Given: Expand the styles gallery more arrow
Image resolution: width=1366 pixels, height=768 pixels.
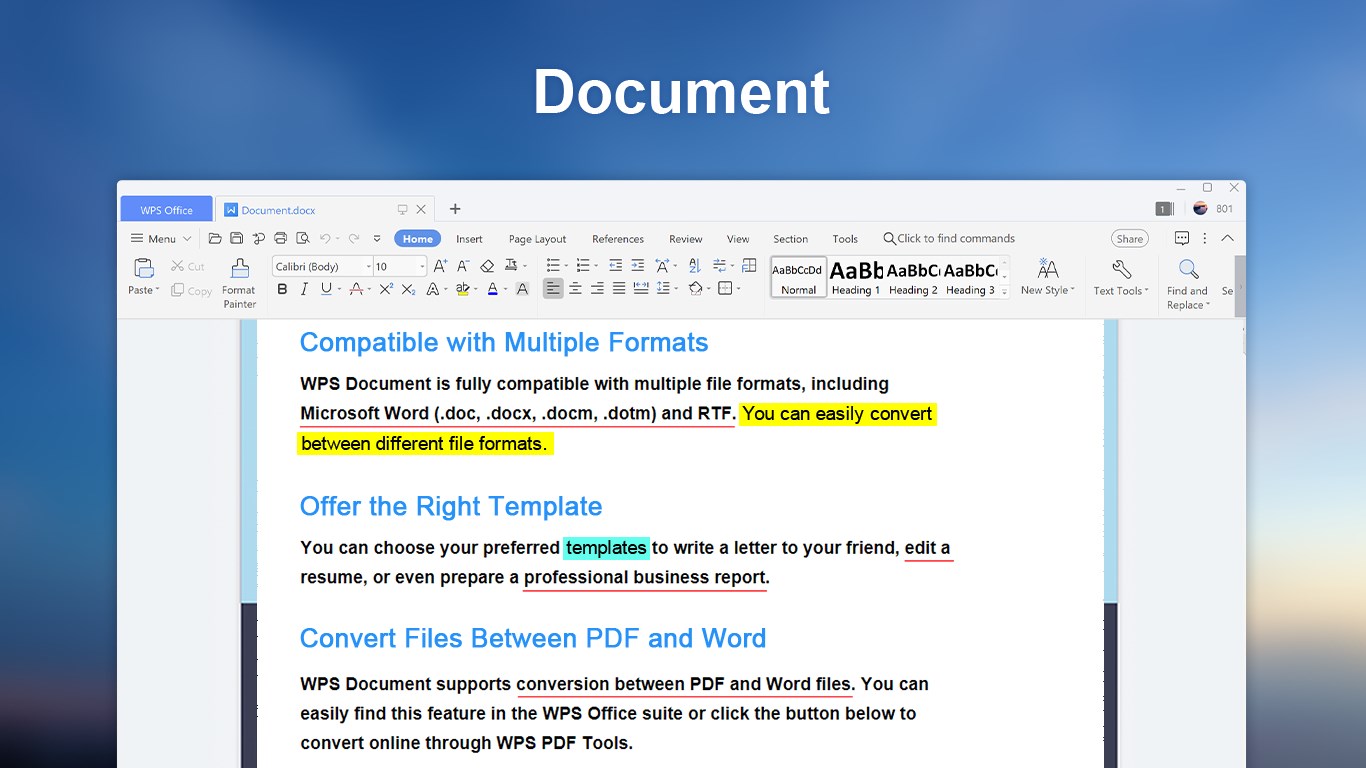Looking at the screenshot, I should click(1006, 290).
